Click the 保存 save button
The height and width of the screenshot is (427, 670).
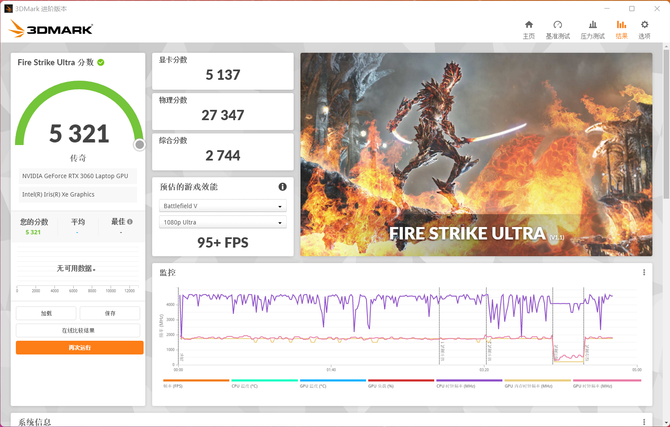[110, 313]
